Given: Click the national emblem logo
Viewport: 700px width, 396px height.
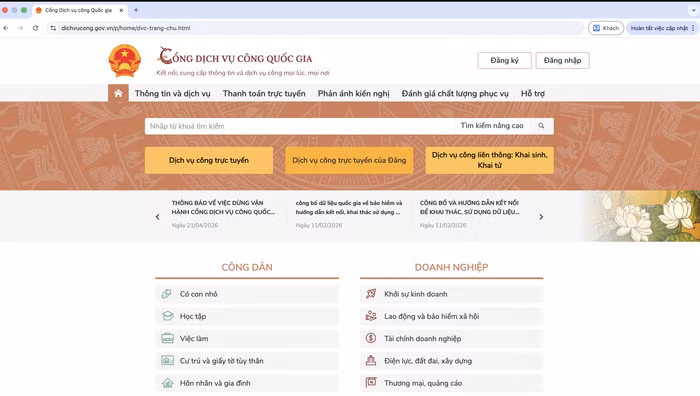Looking at the screenshot, I should pos(125,61).
